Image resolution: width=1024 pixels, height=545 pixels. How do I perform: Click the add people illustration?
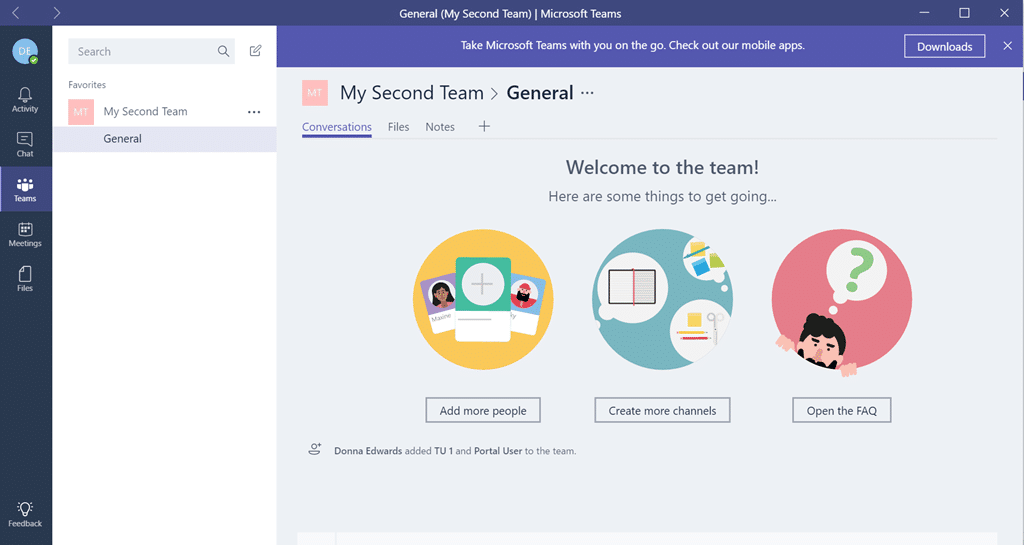483,300
